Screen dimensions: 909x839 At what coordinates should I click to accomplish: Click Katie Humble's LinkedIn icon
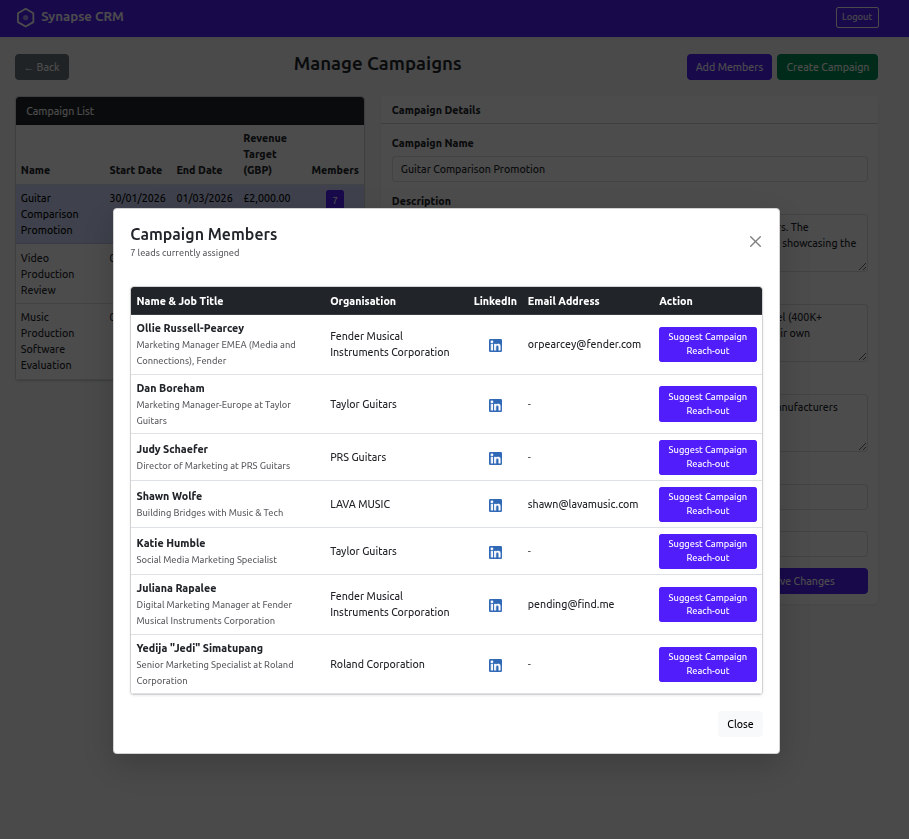tap(495, 552)
